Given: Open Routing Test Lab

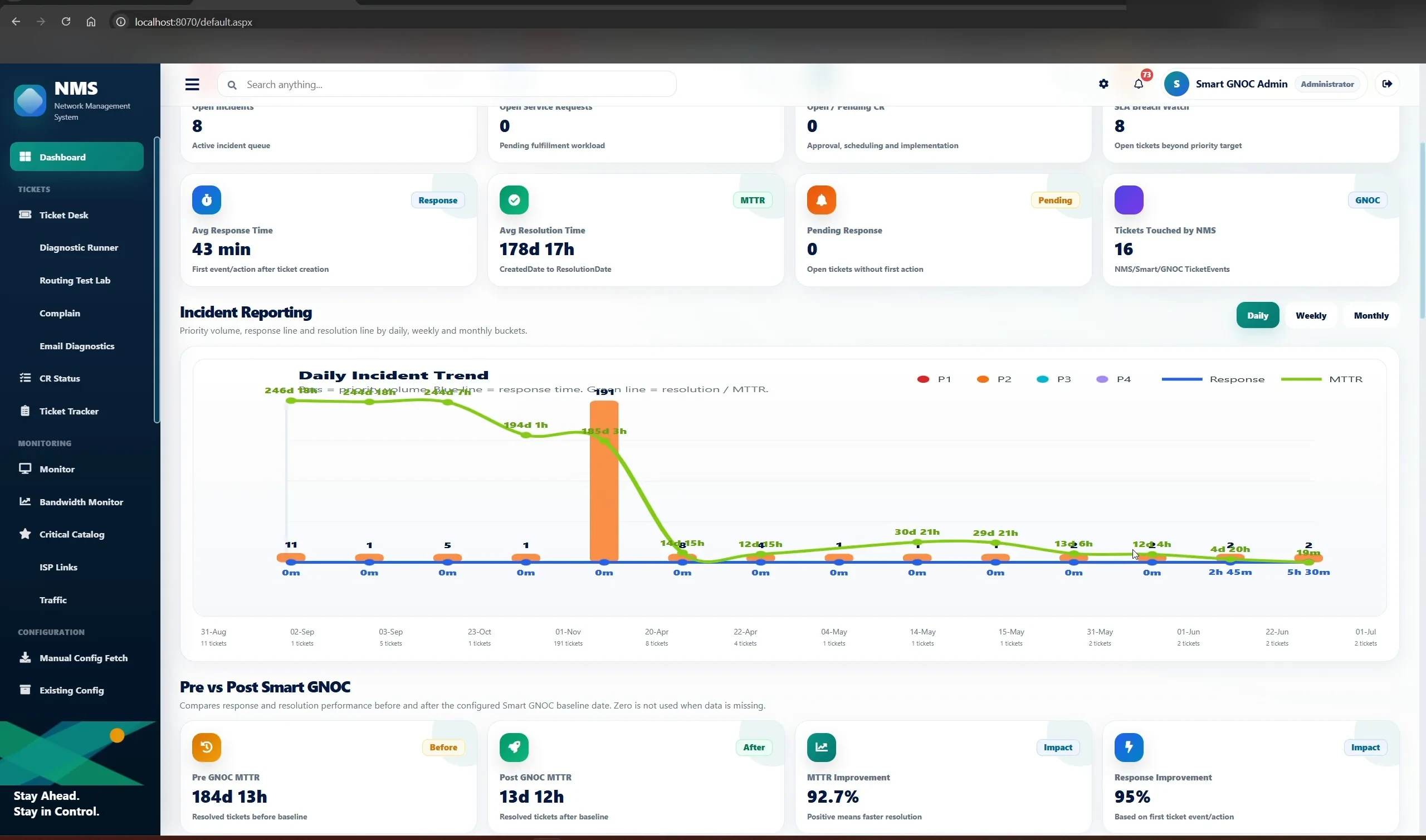Looking at the screenshot, I should point(75,280).
